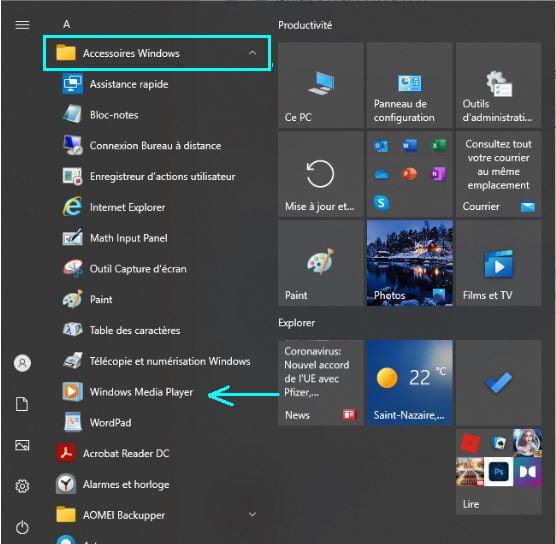Image resolution: width=556 pixels, height=544 pixels.
Task: Click the Power icon in the sidebar
Action: 22,527
